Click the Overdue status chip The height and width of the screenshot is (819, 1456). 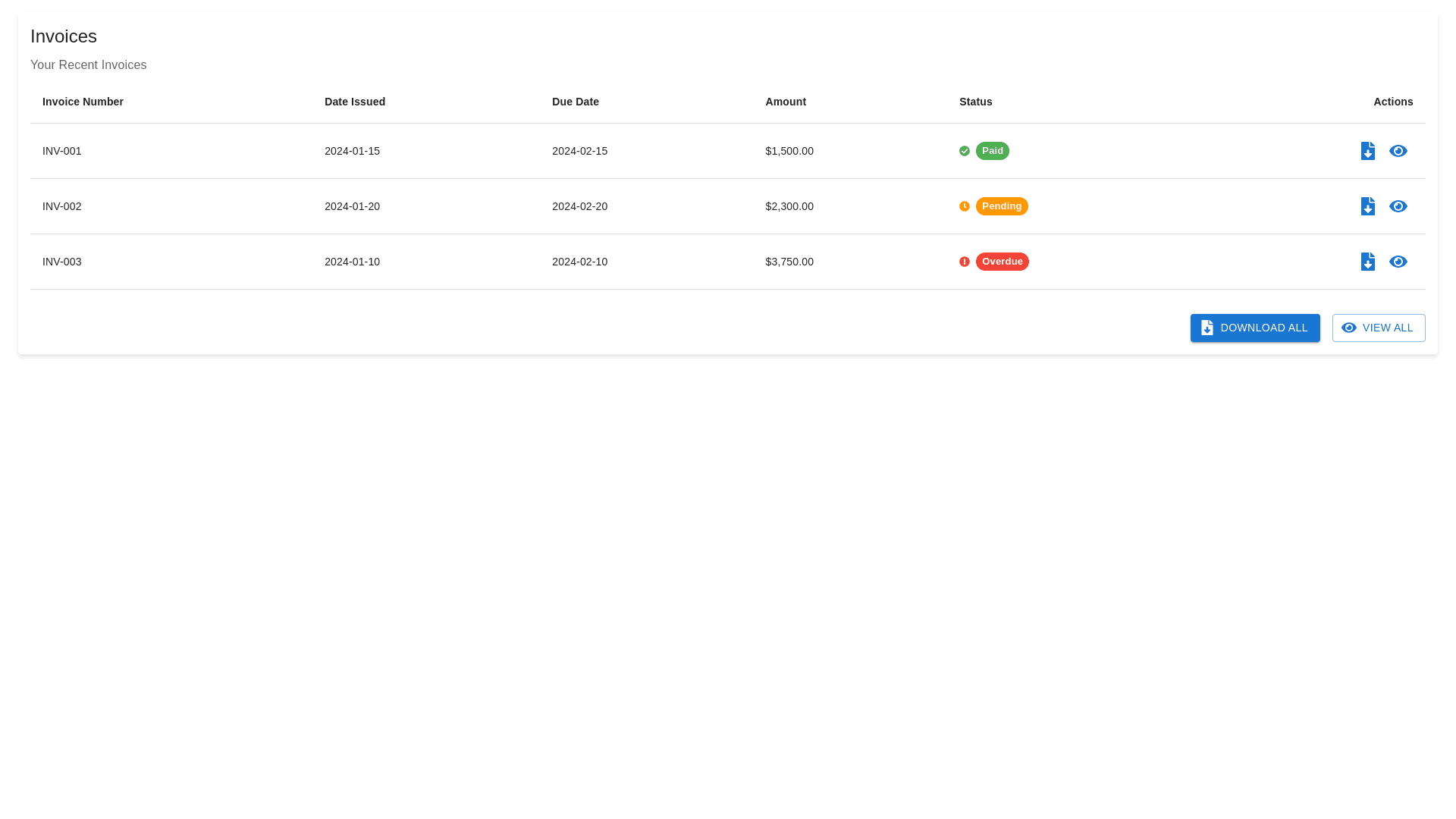point(1002,262)
